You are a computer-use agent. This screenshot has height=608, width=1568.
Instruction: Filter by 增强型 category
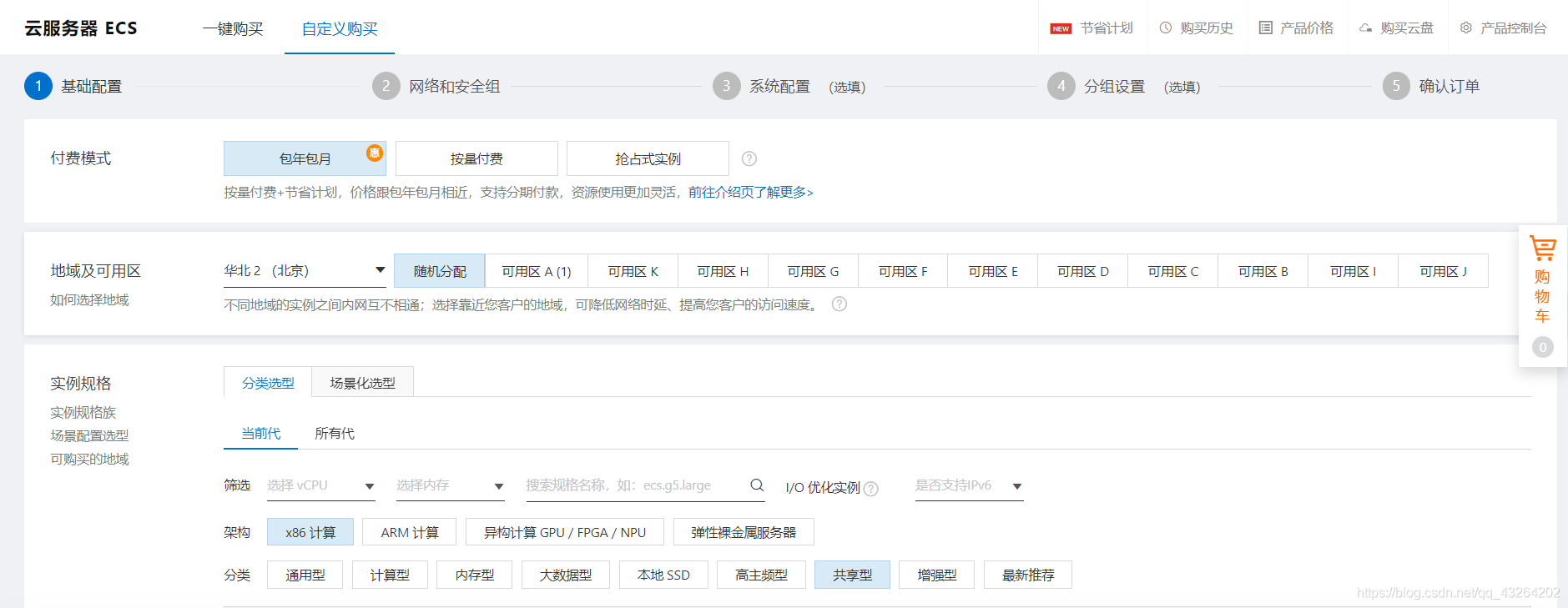pos(936,575)
